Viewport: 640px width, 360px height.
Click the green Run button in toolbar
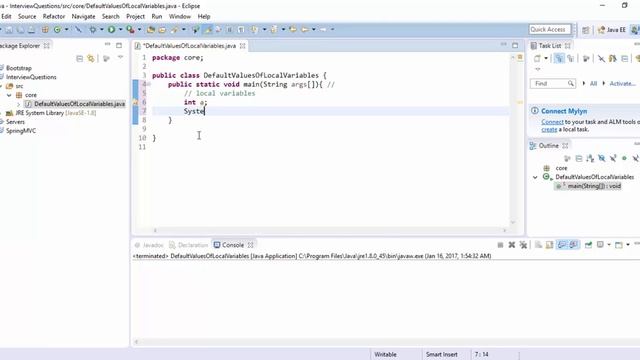111,29
